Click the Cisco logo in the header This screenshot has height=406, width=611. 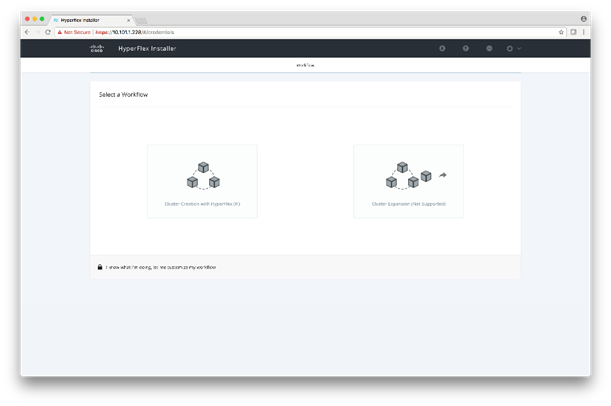click(97, 48)
